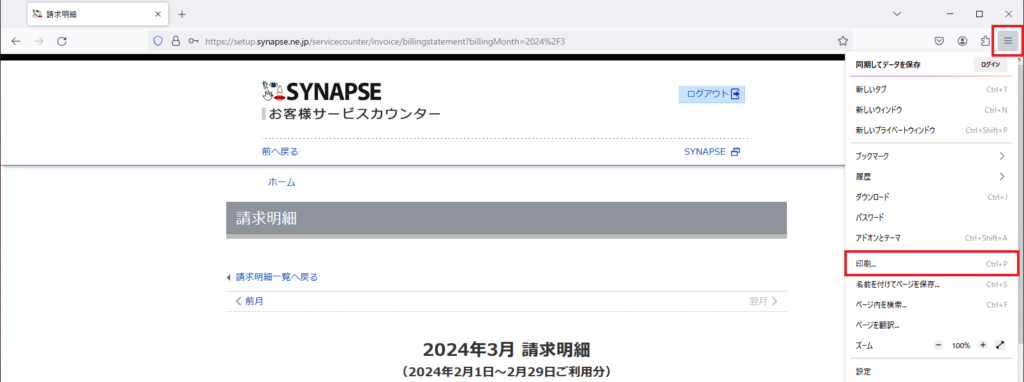Expand the 履歴 submenu
The image size is (1024, 382).
coord(931,176)
